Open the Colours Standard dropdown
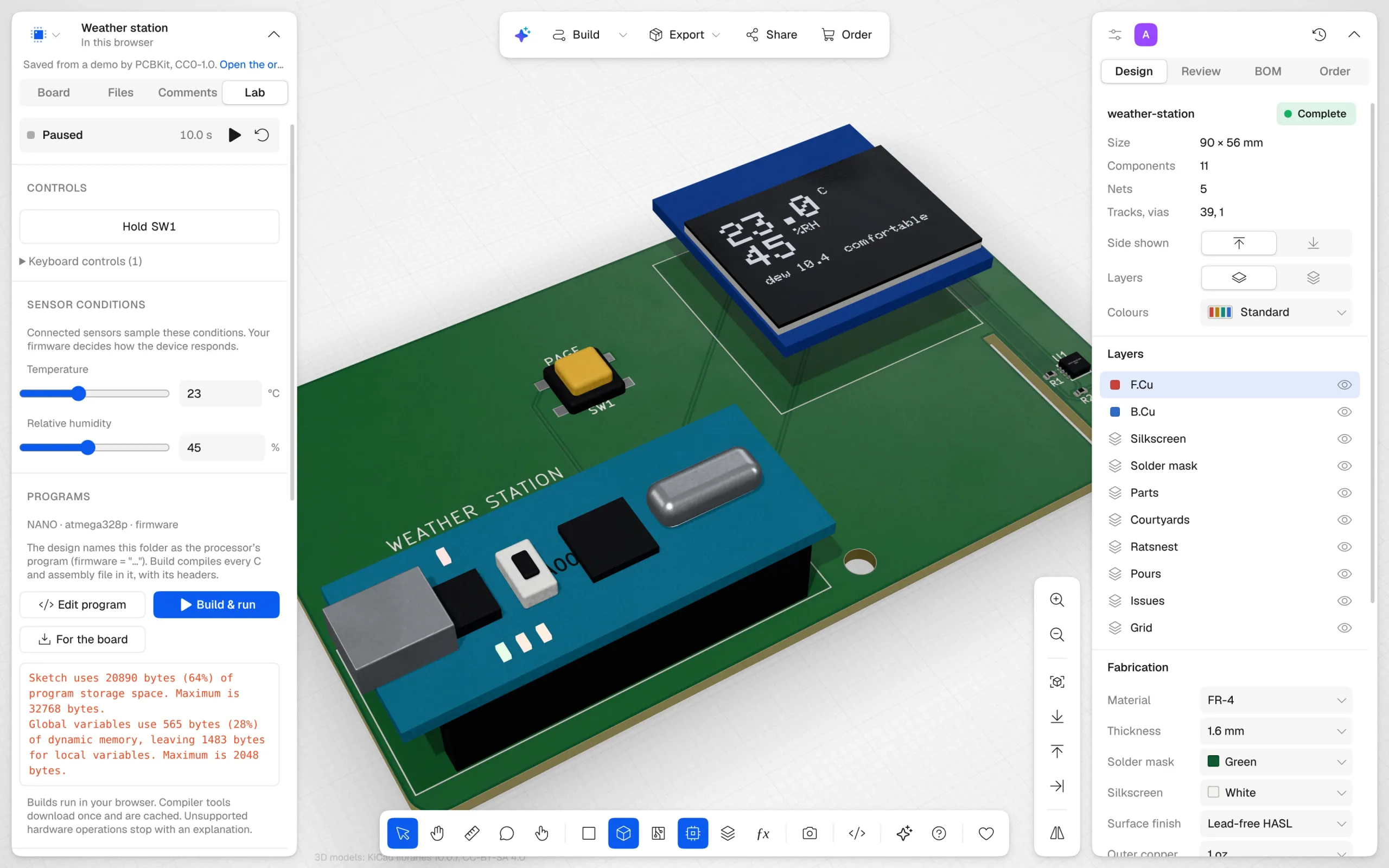This screenshot has height=868, width=1389. tap(1276, 312)
